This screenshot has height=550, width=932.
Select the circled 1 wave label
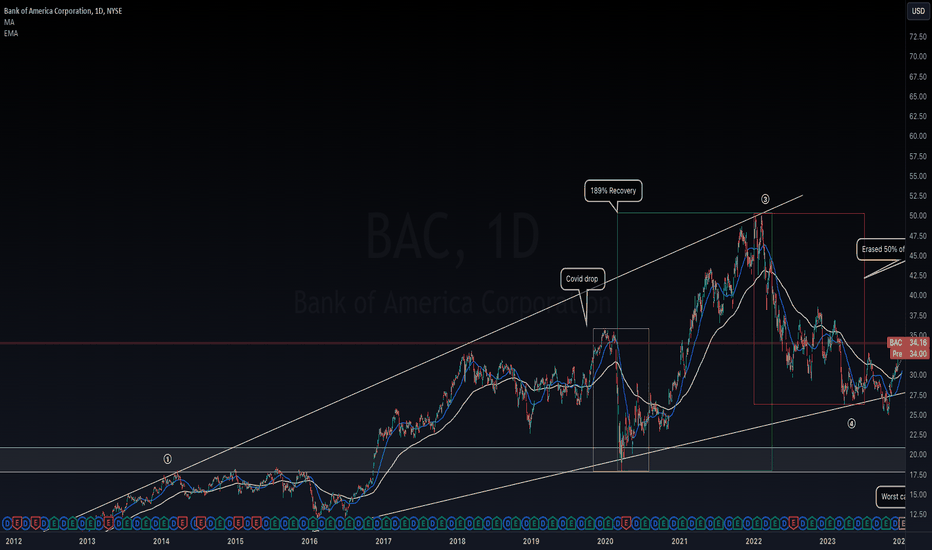168,459
